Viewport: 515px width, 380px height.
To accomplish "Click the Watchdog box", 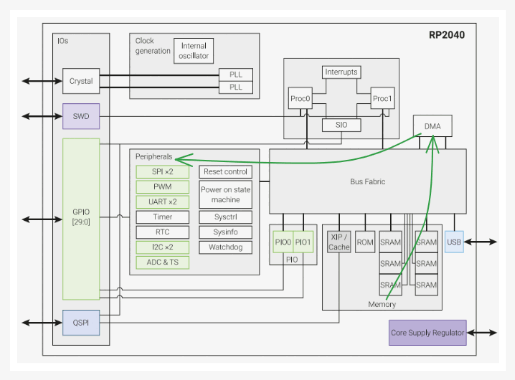I will pyautogui.click(x=225, y=247).
